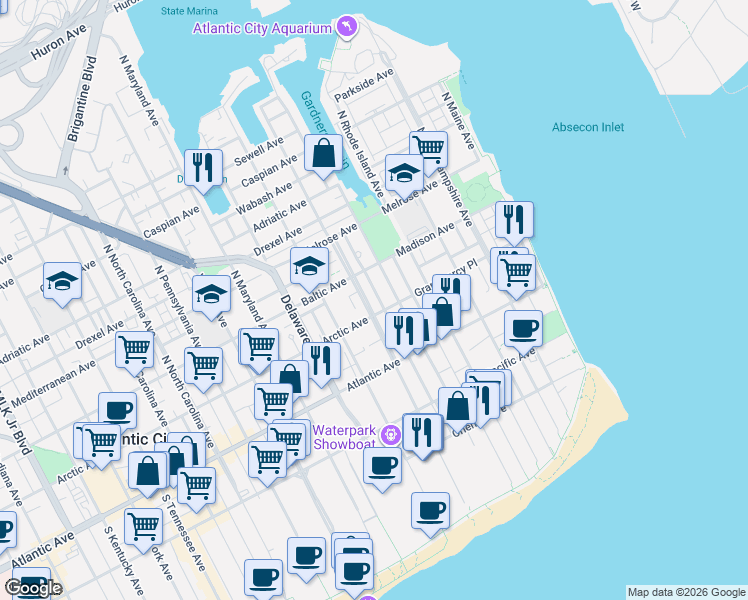Open the Google logo link
The height and width of the screenshot is (600, 748).
pyautogui.click(x=33, y=588)
